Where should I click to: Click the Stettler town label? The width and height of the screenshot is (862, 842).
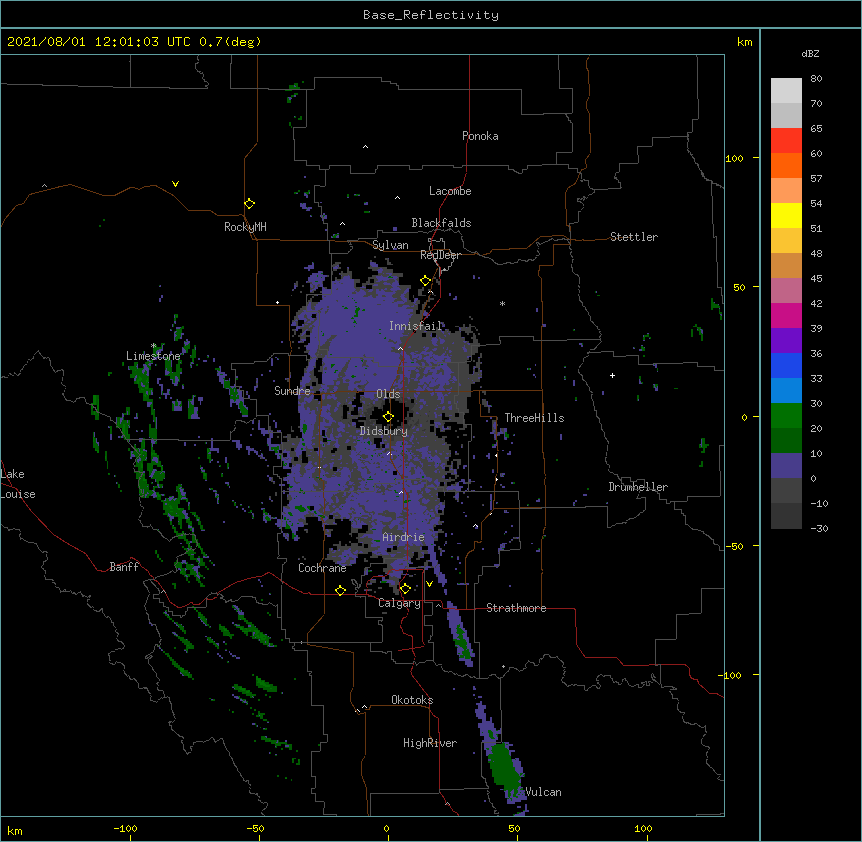click(x=634, y=237)
